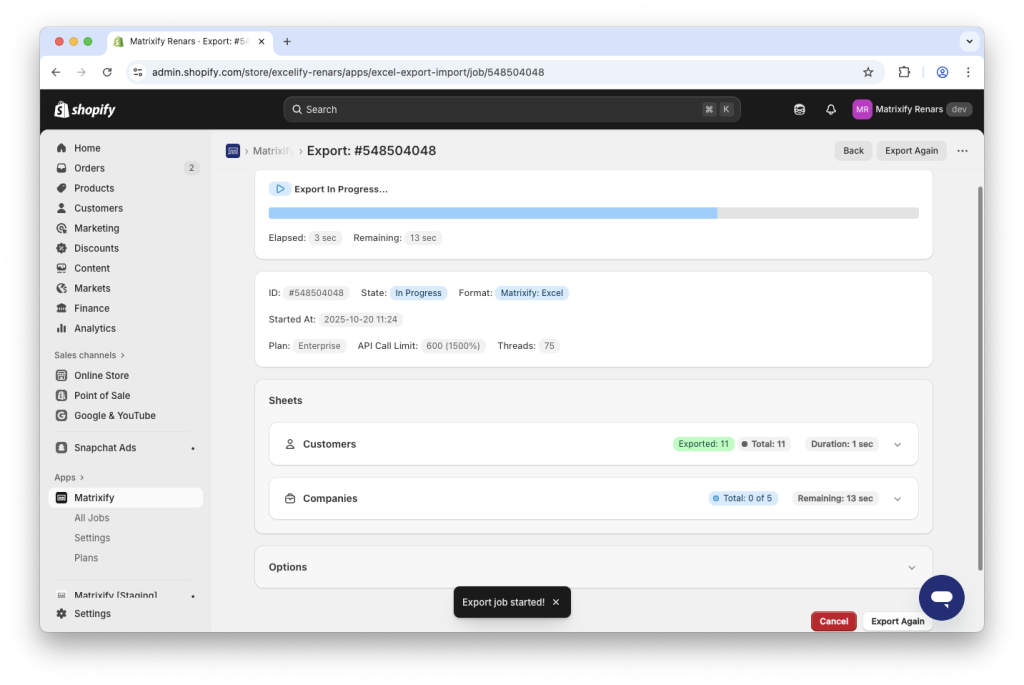Click the export progress bar

coord(593,212)
